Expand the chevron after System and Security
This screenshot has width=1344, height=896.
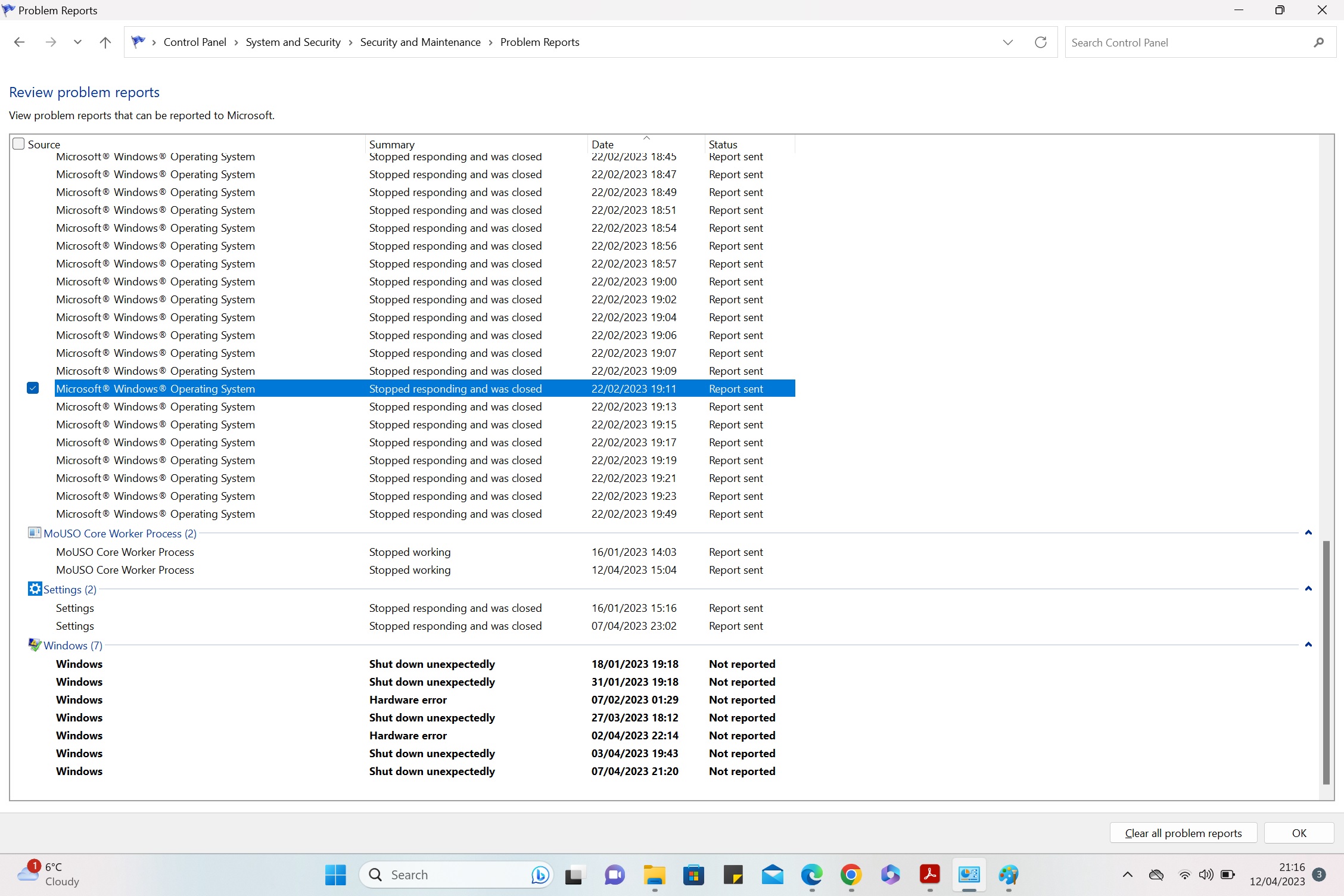coord(351,42)
